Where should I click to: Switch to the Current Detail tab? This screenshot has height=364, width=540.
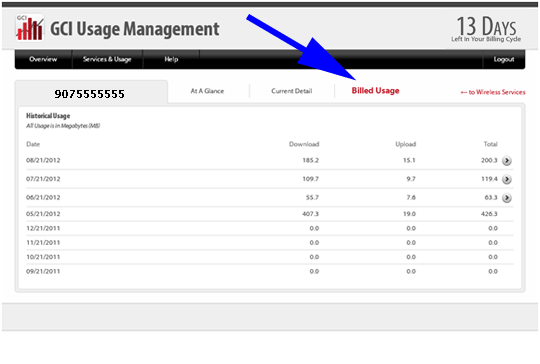(292, 91)
